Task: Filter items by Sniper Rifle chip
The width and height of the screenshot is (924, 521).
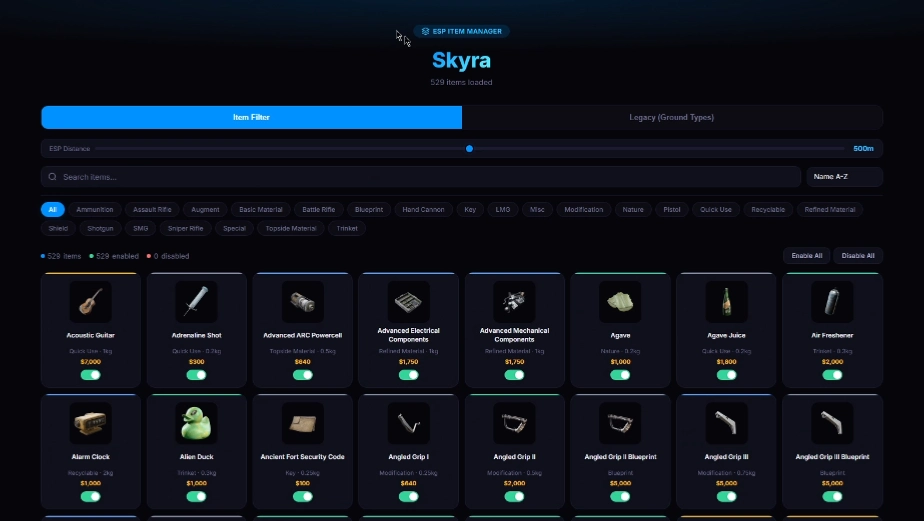Action: click(x=185, y=228)
